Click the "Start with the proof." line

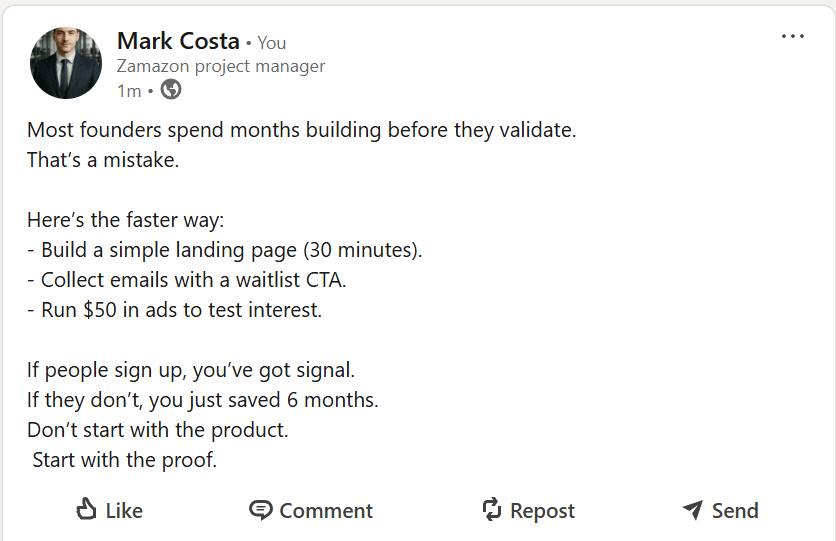(x=124, y=461)
